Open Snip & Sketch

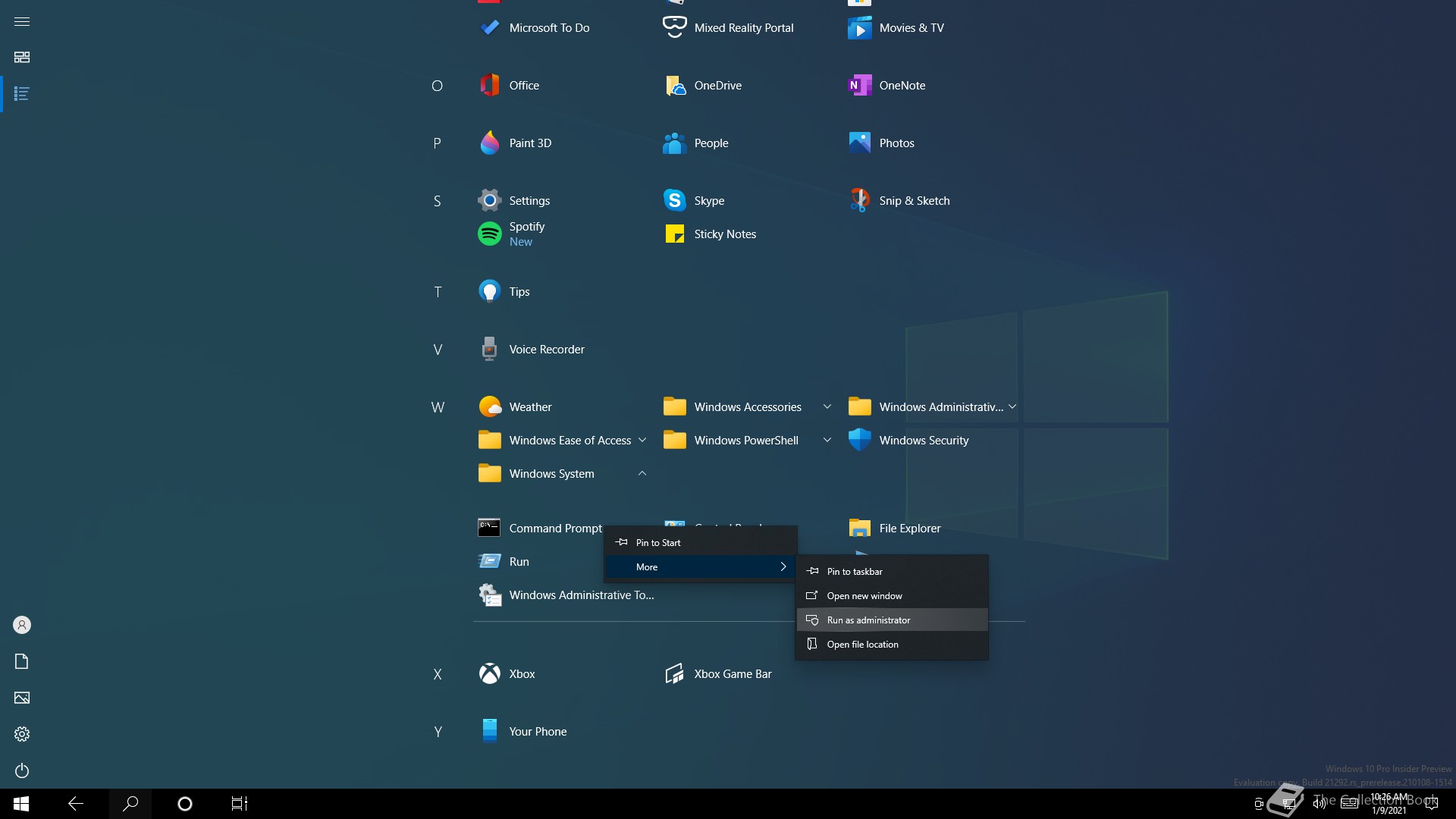(899, 201)
